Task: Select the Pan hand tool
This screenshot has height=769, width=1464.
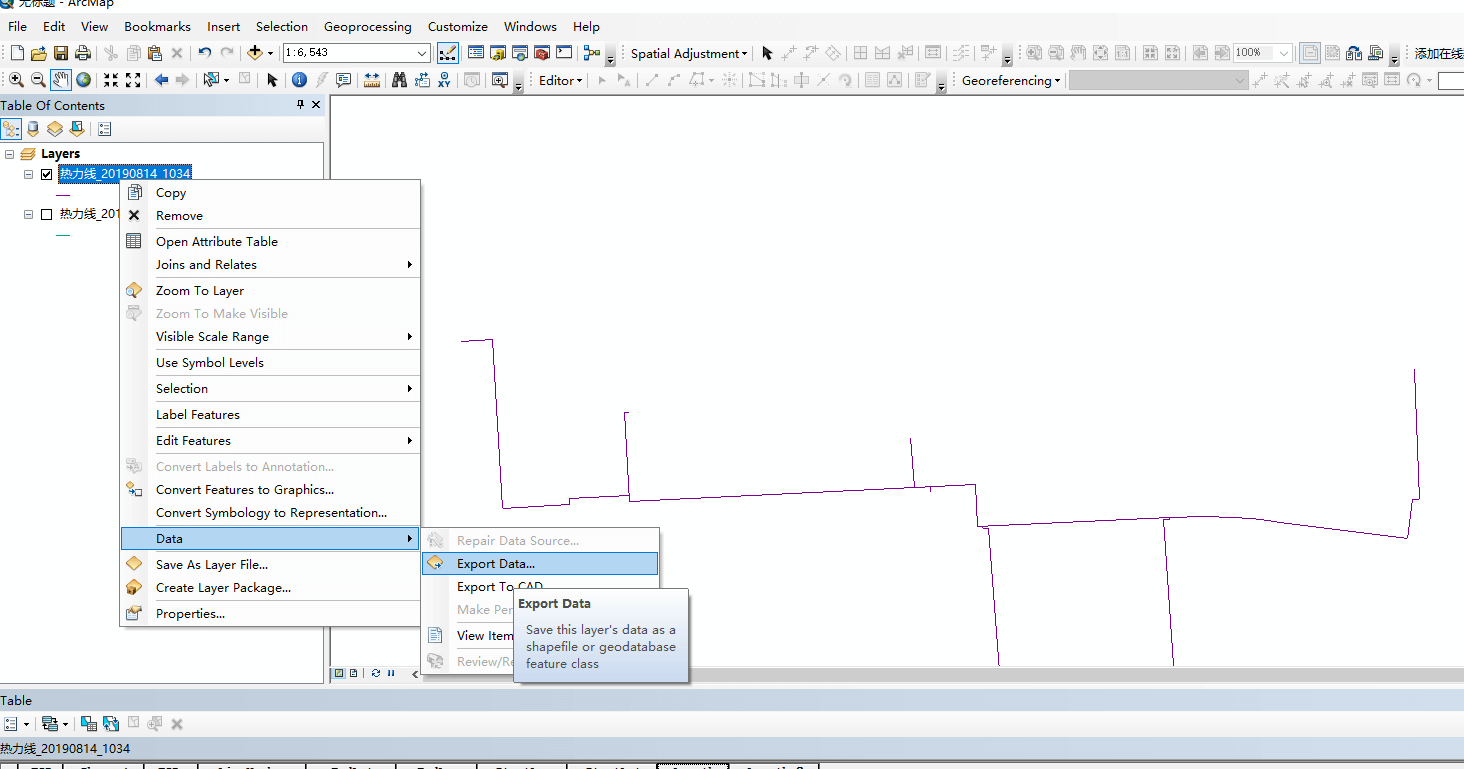Action: pyautogui.click(x=61, y=80)
